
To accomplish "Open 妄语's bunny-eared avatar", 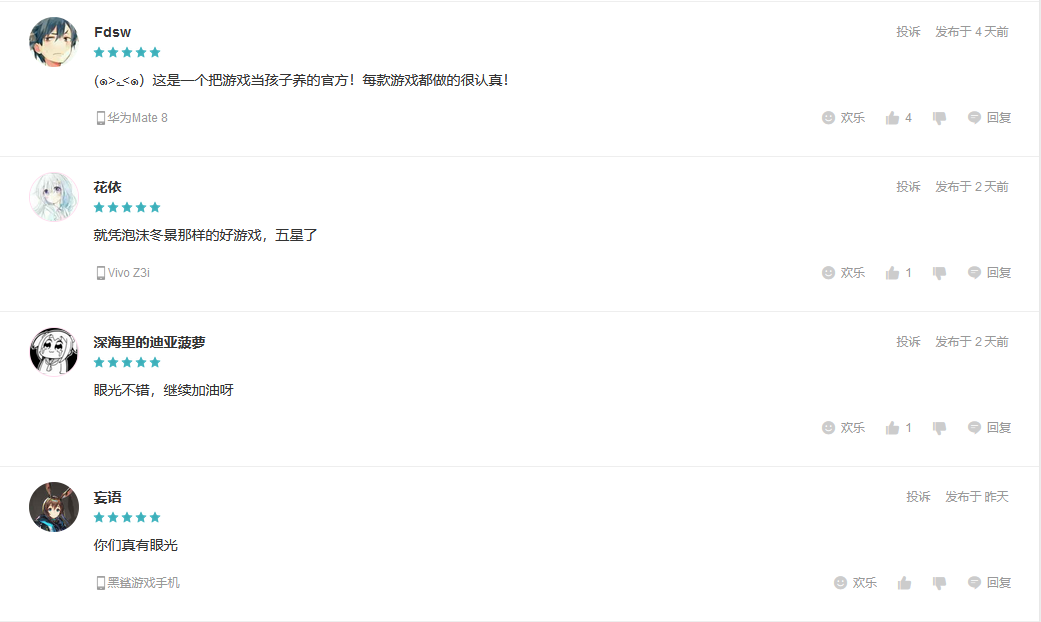I will 54,506.
